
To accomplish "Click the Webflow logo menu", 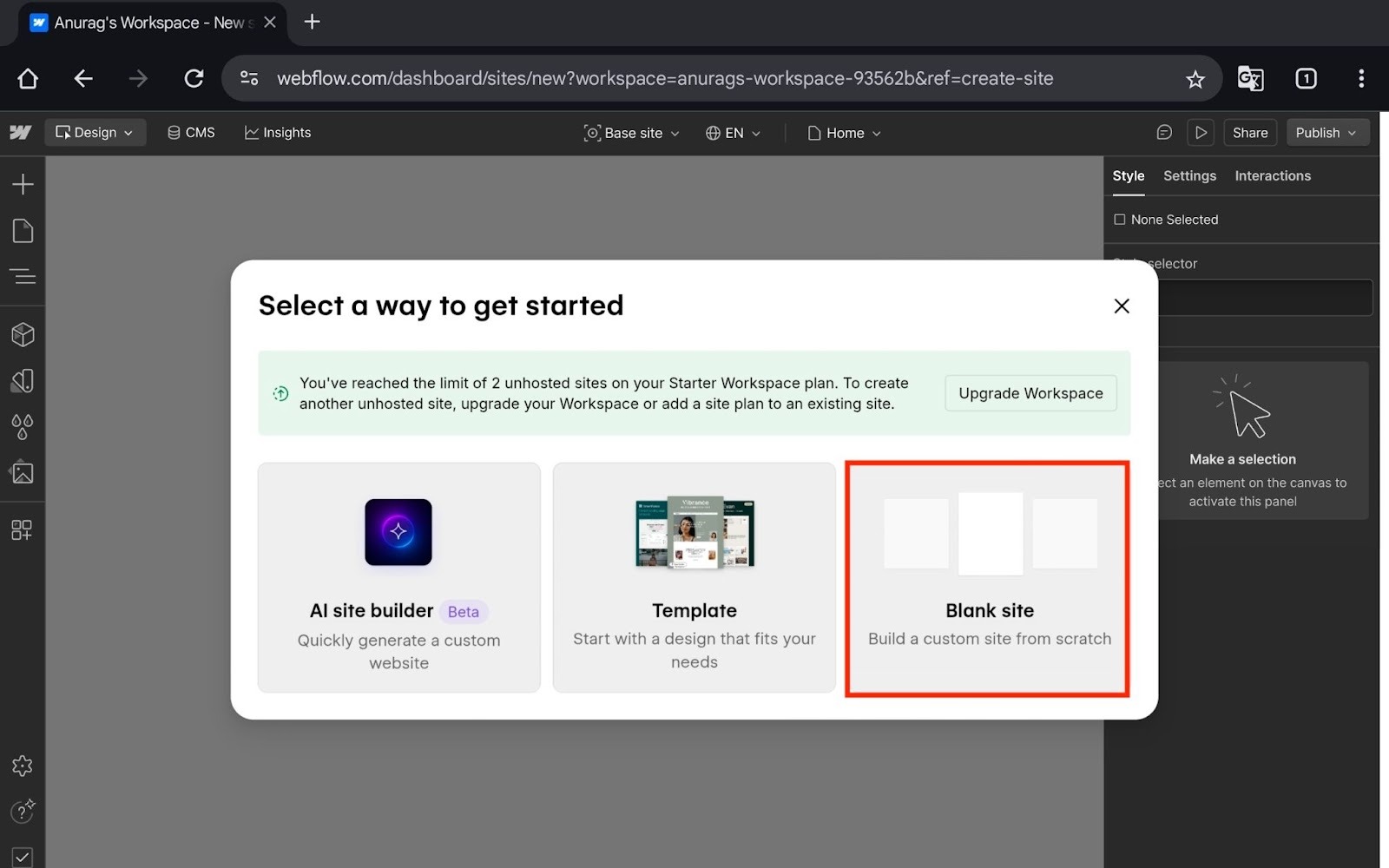I will 21,133.
